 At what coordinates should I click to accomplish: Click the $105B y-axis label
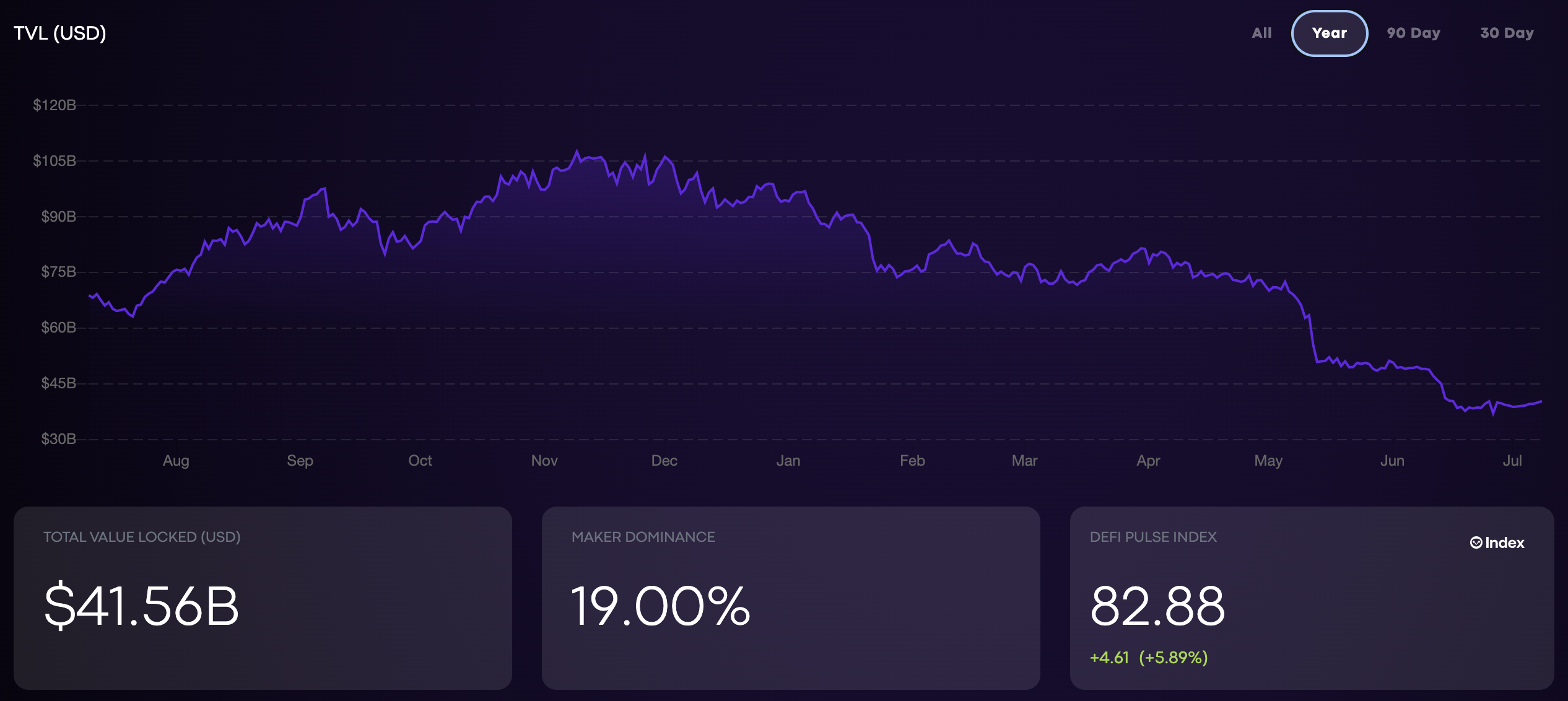pos(54,161)
